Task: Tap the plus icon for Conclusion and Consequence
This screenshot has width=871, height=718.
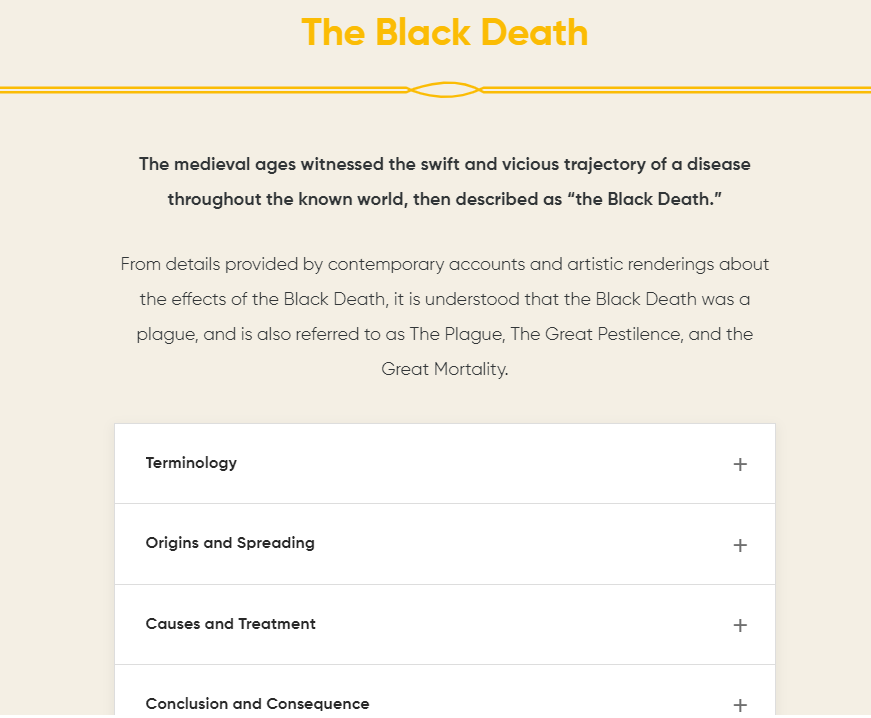Action: (x=739, y=705)
